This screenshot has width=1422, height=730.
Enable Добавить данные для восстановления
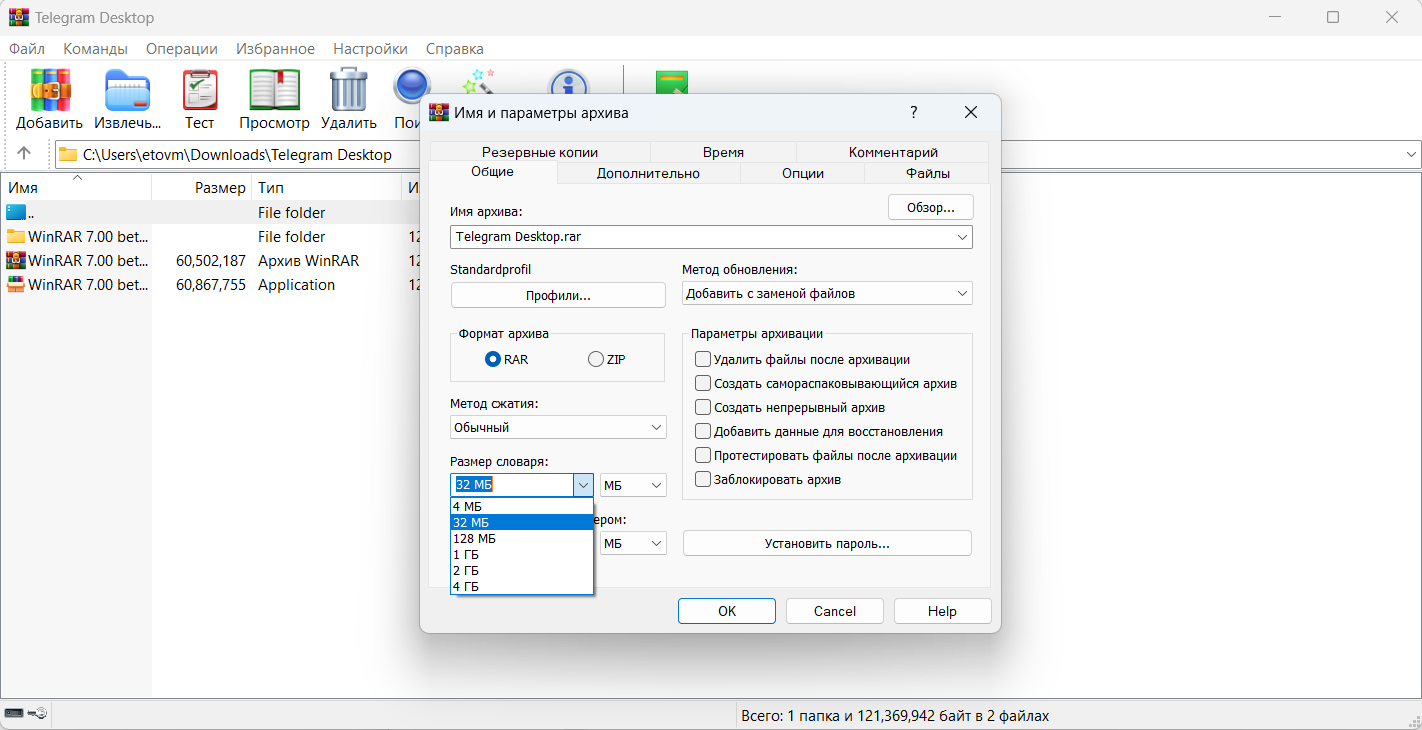(703, 431)
